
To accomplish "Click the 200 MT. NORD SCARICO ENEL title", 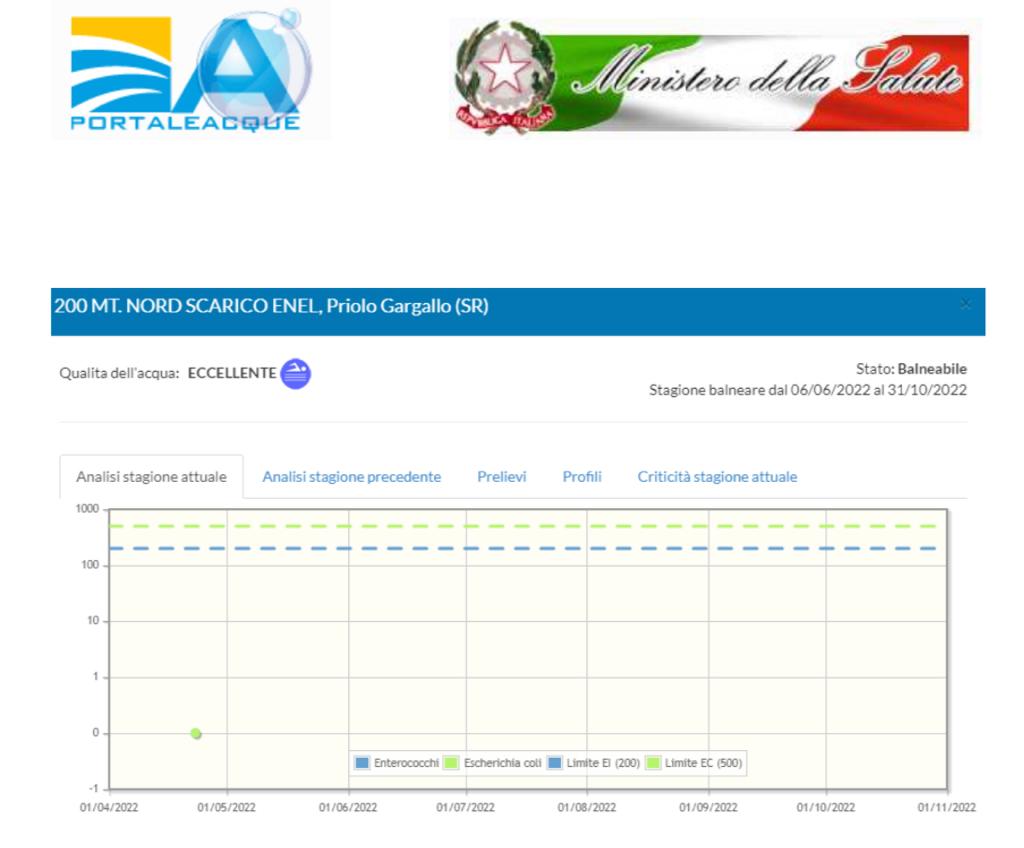I will click(x=270, y=307).
